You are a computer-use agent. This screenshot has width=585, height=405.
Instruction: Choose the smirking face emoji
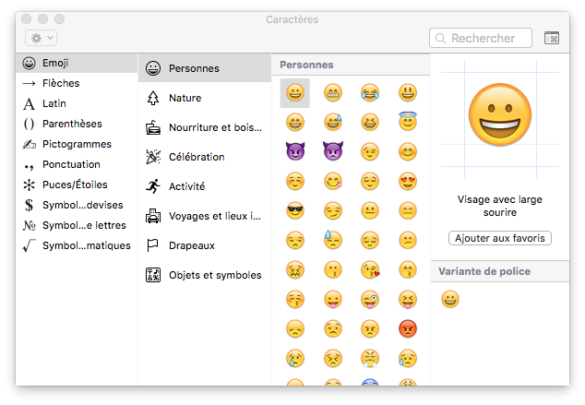(332, 211)
